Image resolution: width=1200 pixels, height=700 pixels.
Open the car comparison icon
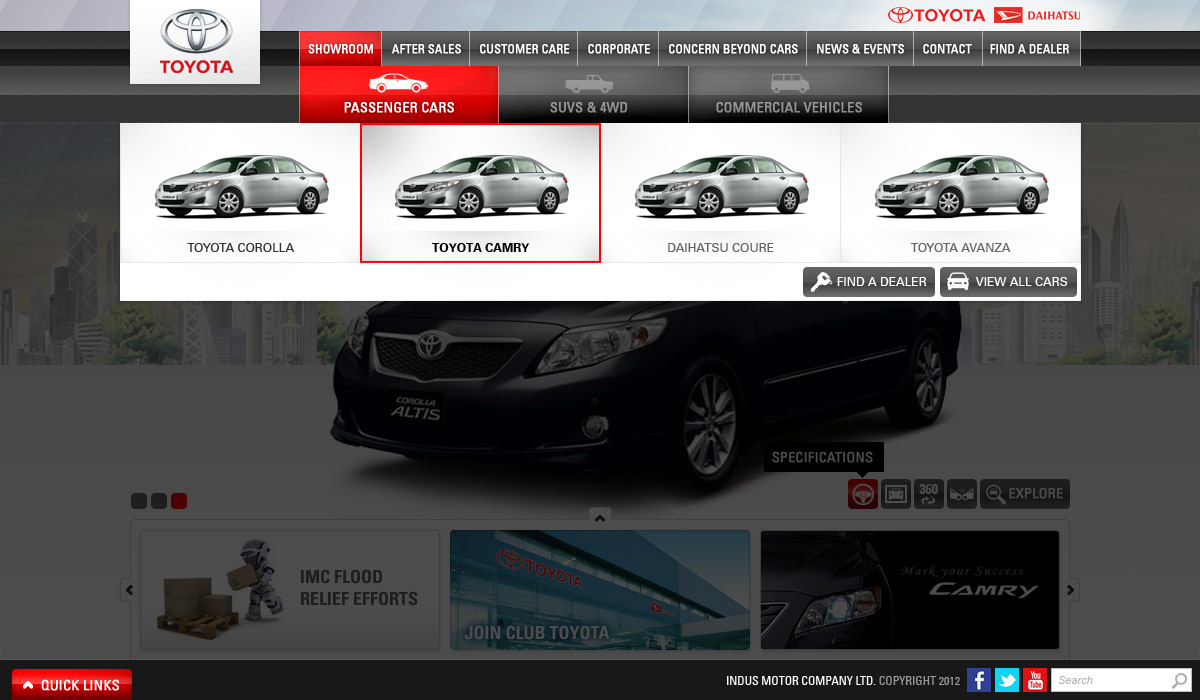pyautogui.click(x=962, y=494)
